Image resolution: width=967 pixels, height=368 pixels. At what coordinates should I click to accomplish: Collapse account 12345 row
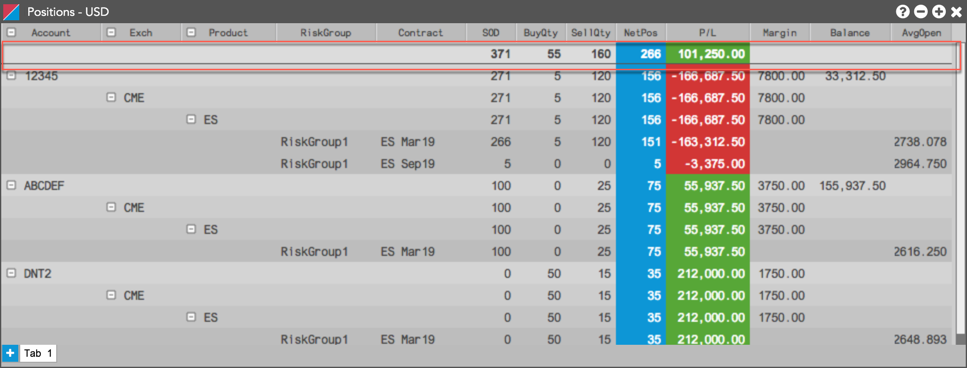tap(12, 75)
